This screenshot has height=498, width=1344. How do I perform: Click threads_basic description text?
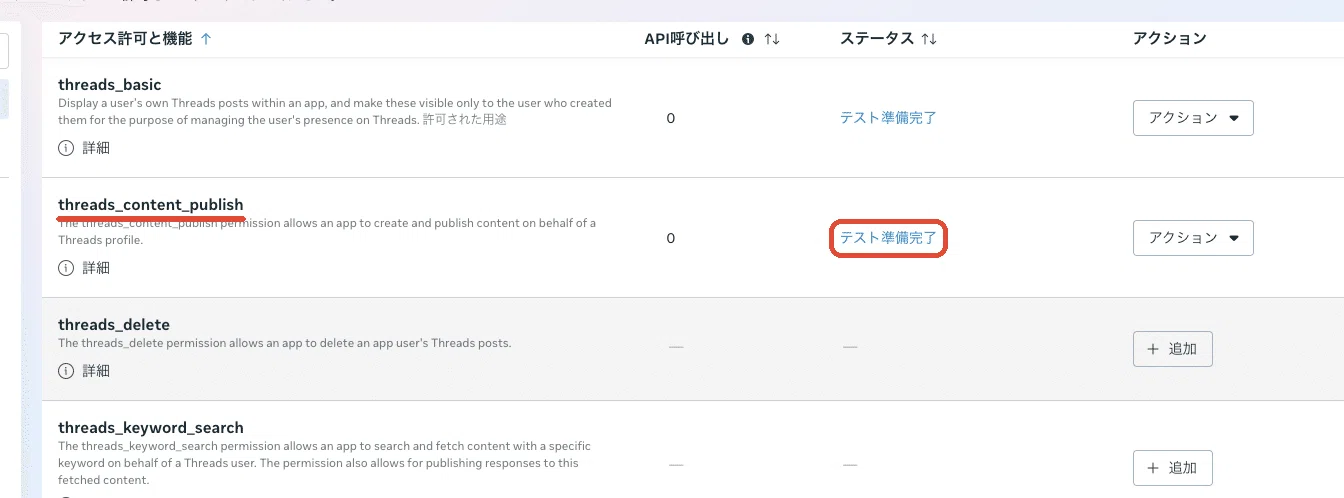click(x=335, y=111)
